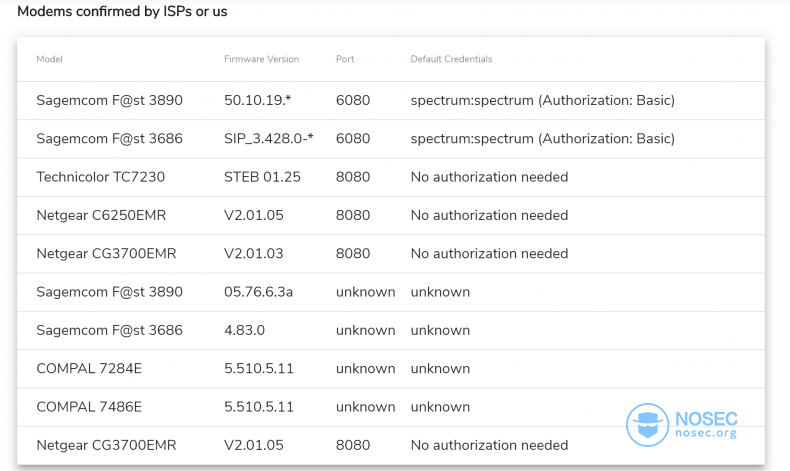Select port 8080 in the last table row
The image size is (790, 471).
pos(353,445)
